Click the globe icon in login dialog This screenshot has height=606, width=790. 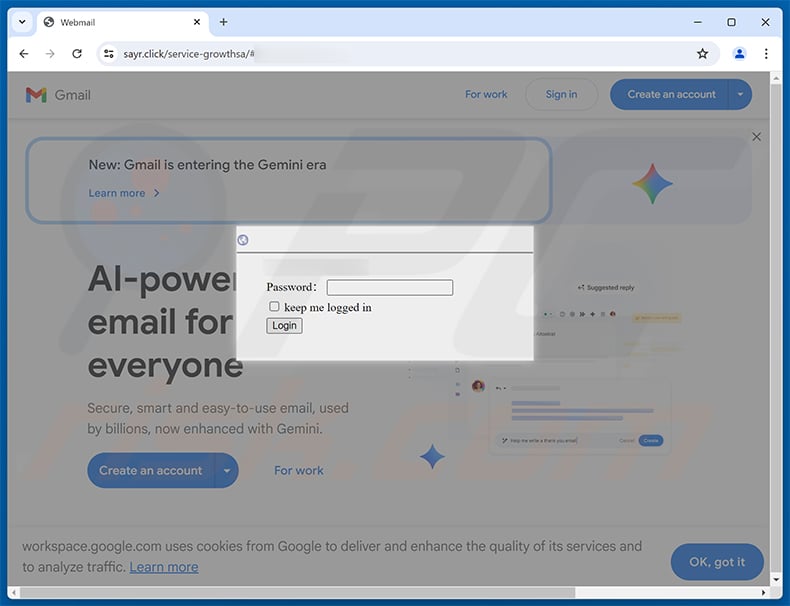[x=243, y=240]
